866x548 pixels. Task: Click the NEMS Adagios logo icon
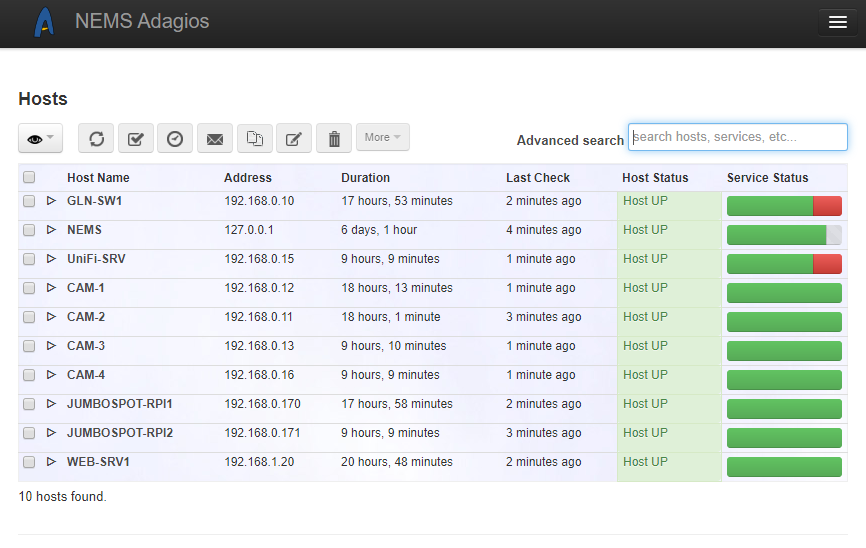pos(44,22)
